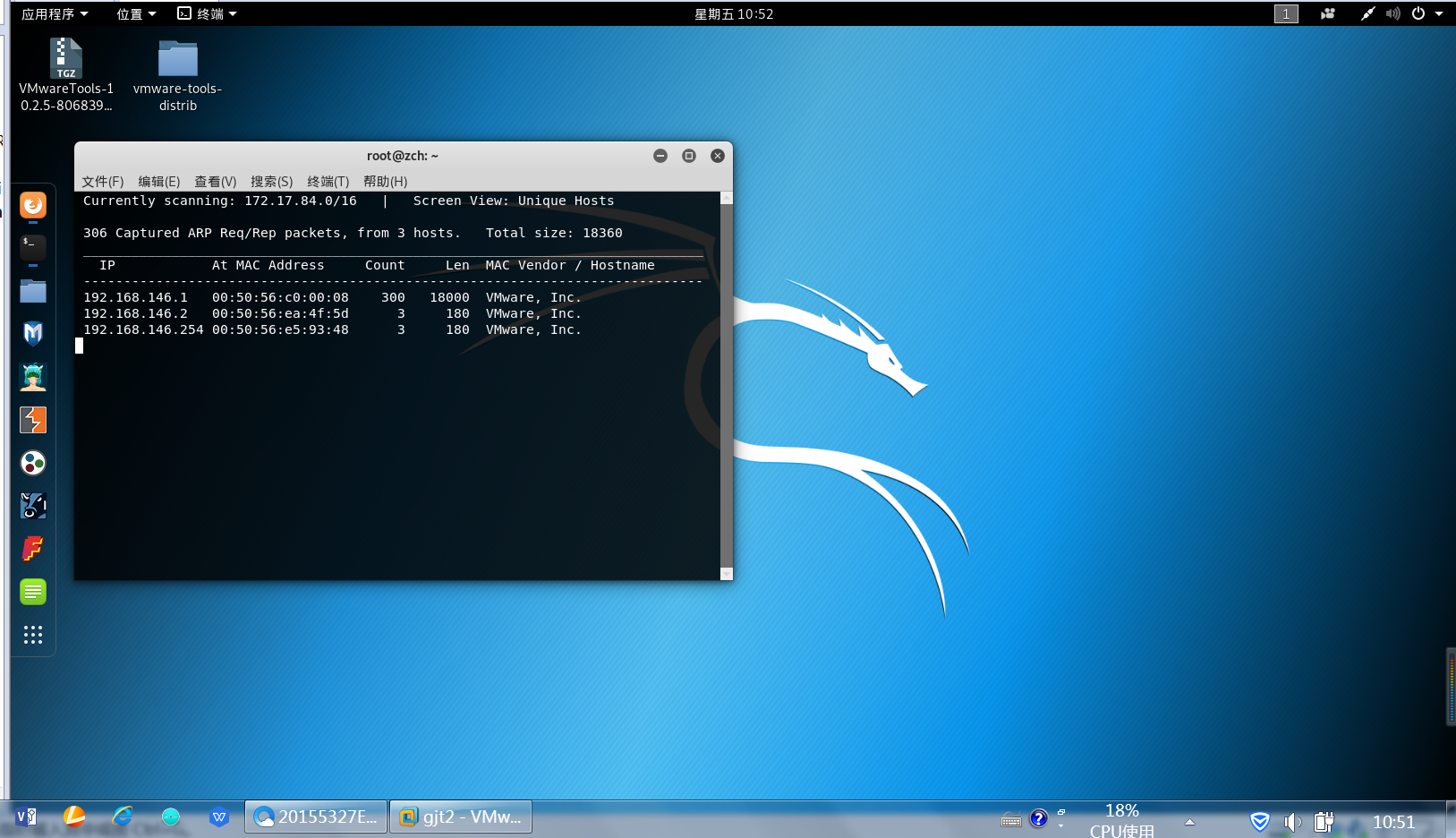Expand the 应用程序 applications menu

pos(55,13)
